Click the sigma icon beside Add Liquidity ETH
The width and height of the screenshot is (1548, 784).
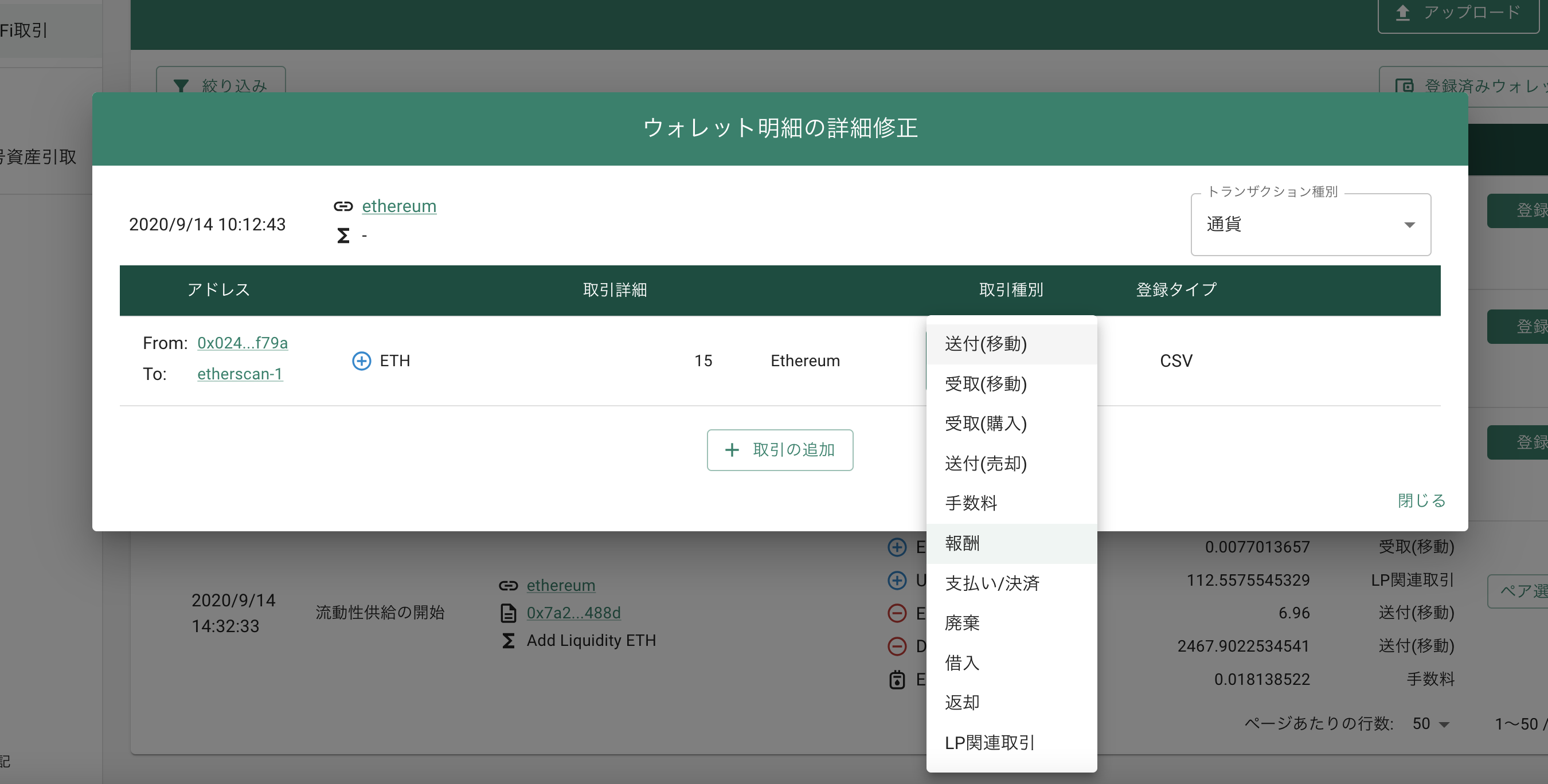pos(509,640)
